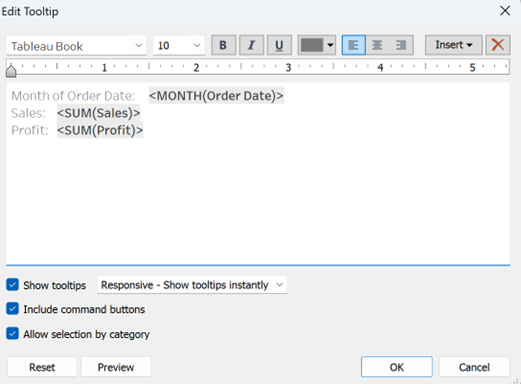The width and height of the screenshot is (521, 384).
Task: Open the font color dropdown arrow
Action: [330, 45]
